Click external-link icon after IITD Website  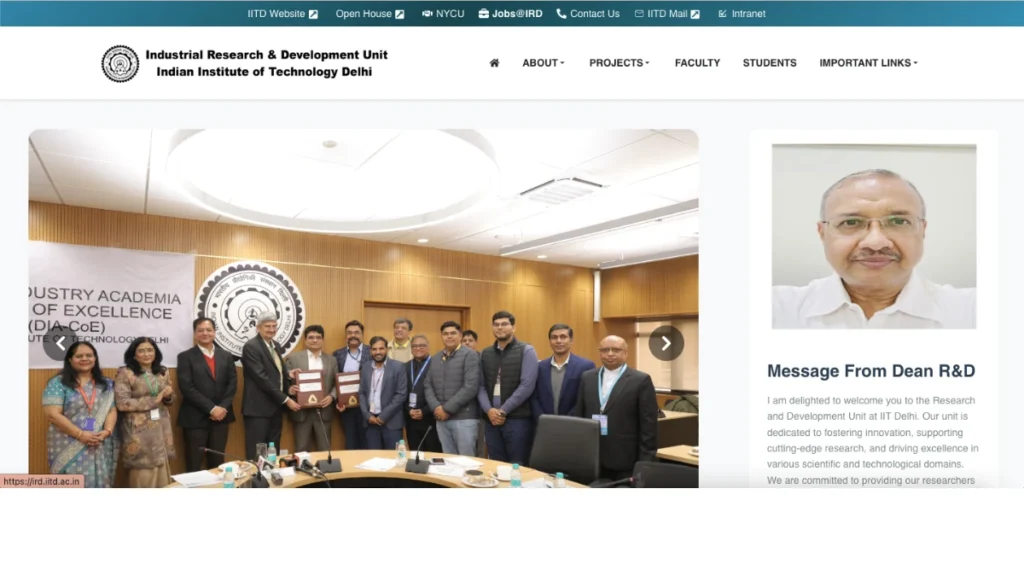(x=313, y=14)
